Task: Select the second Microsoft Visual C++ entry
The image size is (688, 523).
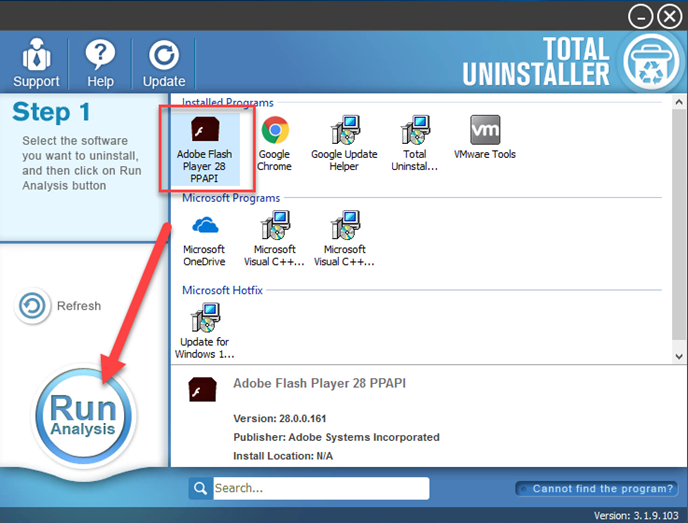Action: pyautogui.click(x=344, y=239)
